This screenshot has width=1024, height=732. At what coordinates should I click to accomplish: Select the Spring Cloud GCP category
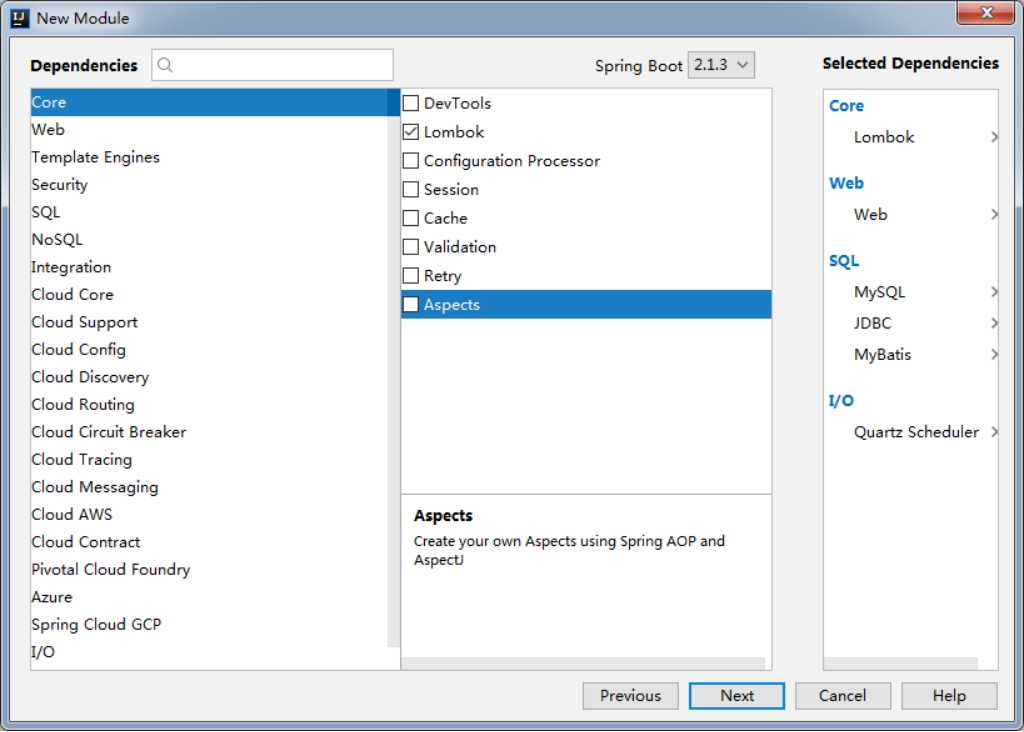click(209, 624)
